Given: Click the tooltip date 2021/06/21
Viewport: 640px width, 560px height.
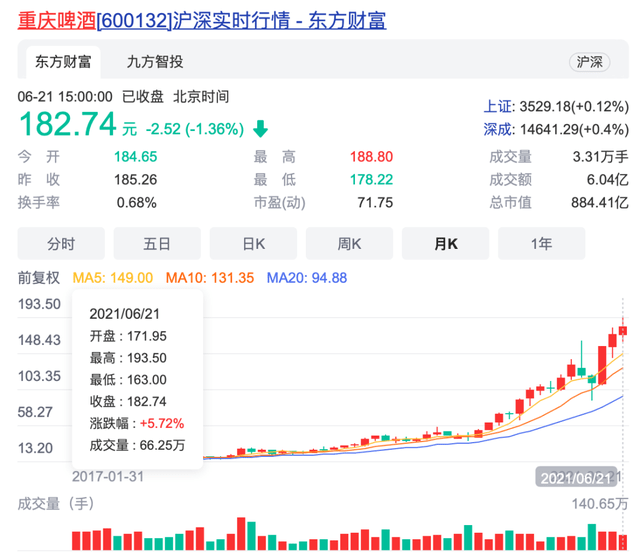Looking at the screenshot, I should (124, 314).
